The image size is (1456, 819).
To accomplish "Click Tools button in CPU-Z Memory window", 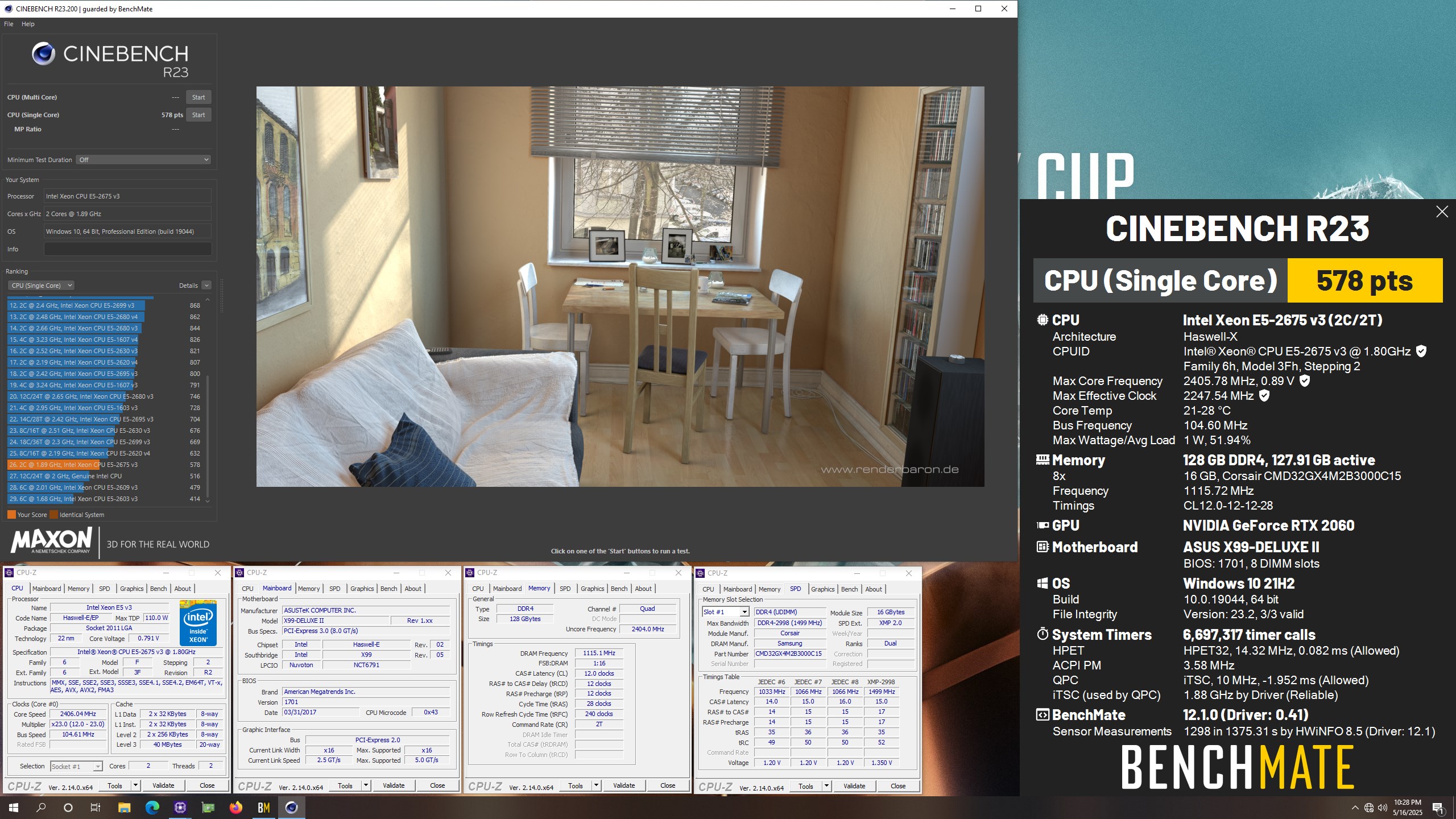I will tap(576, 785).
